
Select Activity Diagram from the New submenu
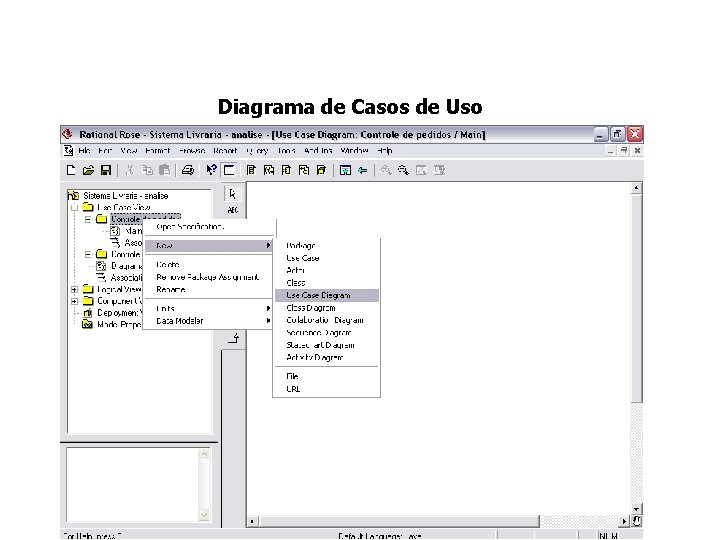pyautogui.click(x=326, y=358)
